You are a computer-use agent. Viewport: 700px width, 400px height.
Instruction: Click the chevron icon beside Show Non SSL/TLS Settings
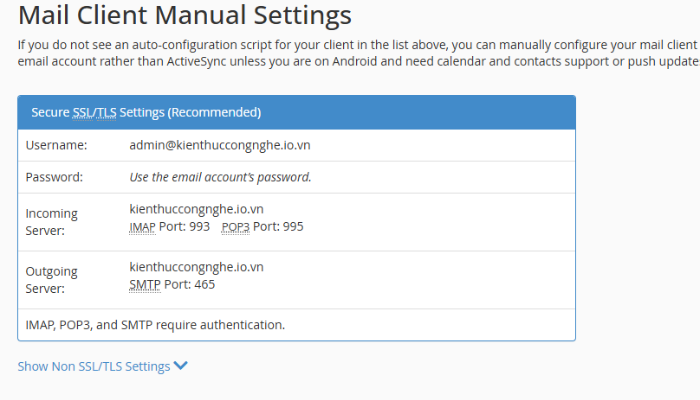[x=181, y=366]
